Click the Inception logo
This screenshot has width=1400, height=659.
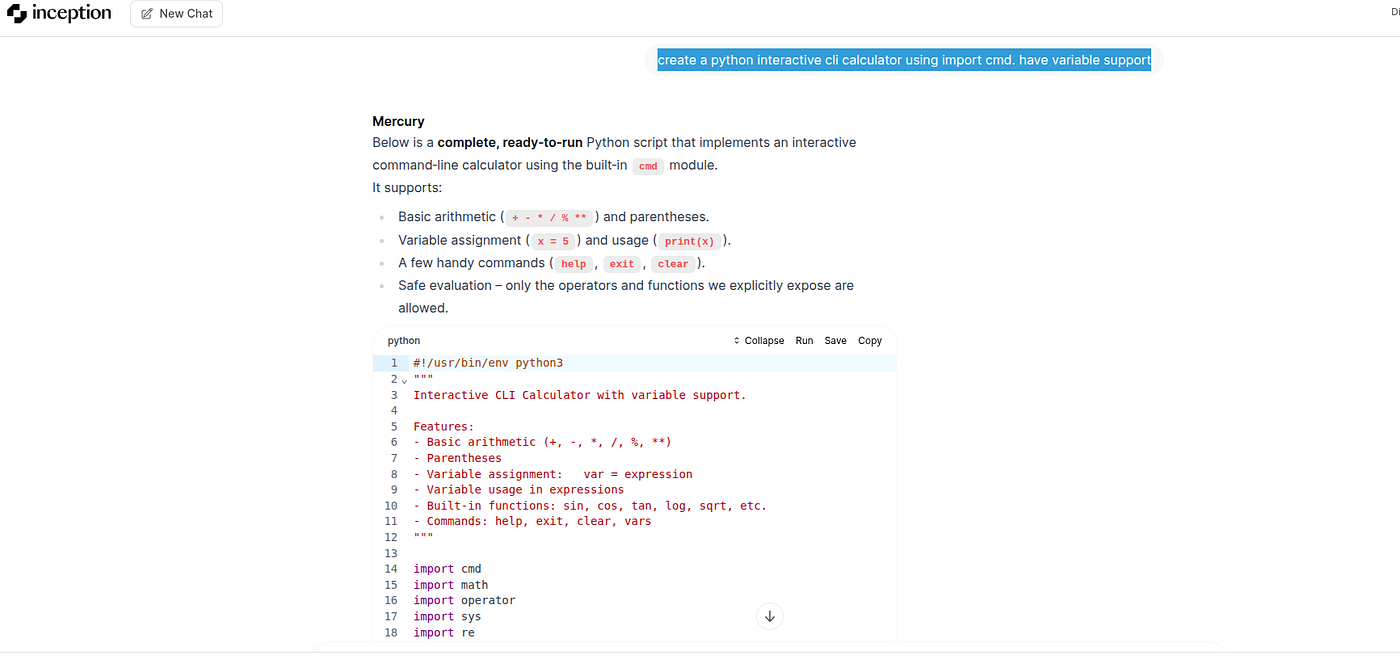(58, 14)
